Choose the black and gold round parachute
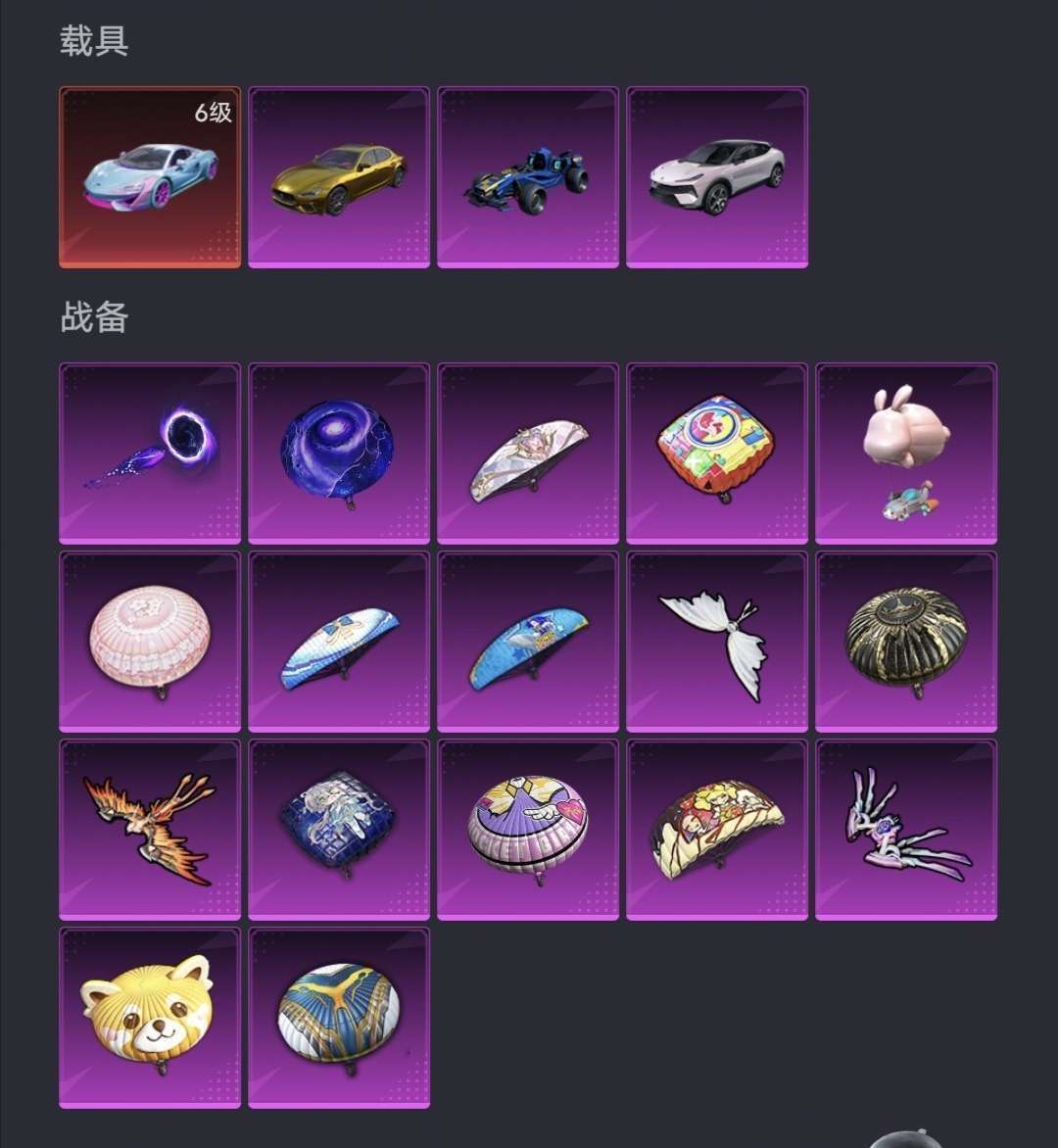Screen dimensions: 1058x1148 (906, 642)
